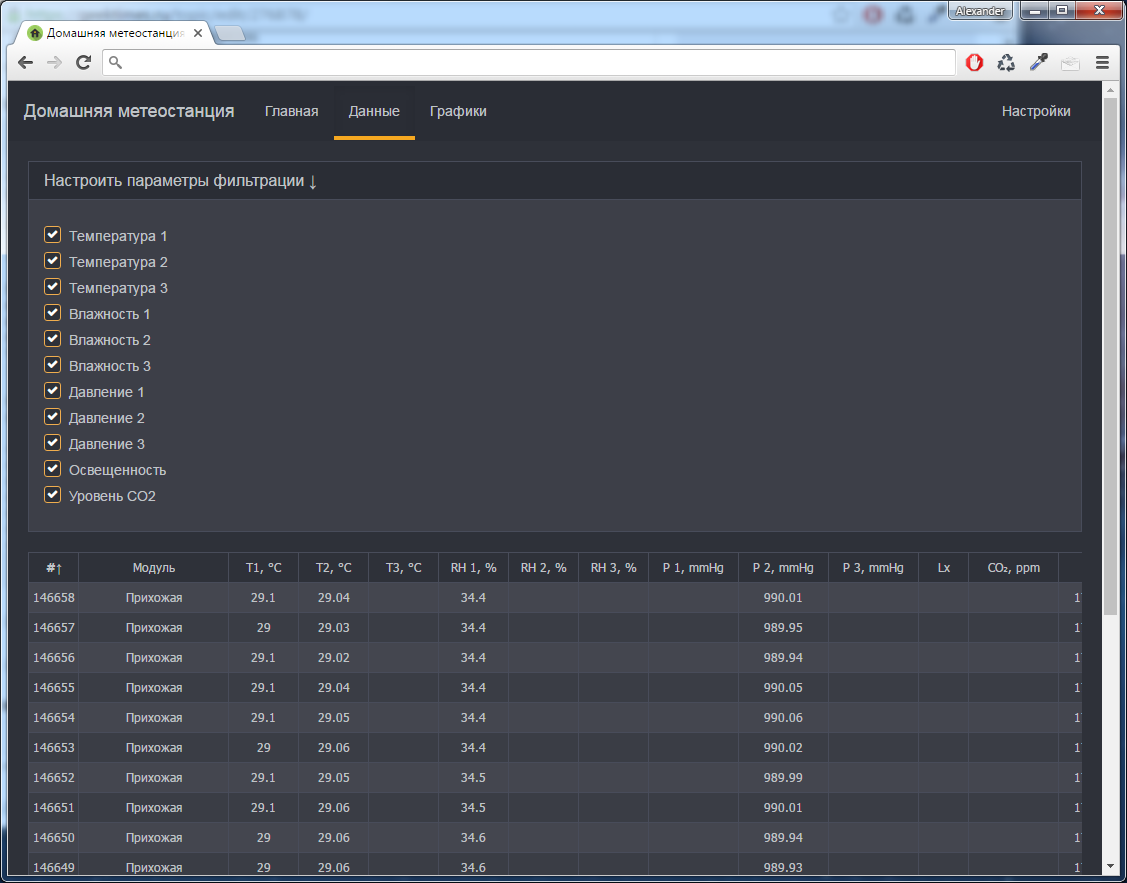
Task: Click the Alexander profile button
Action: point(980,11)
